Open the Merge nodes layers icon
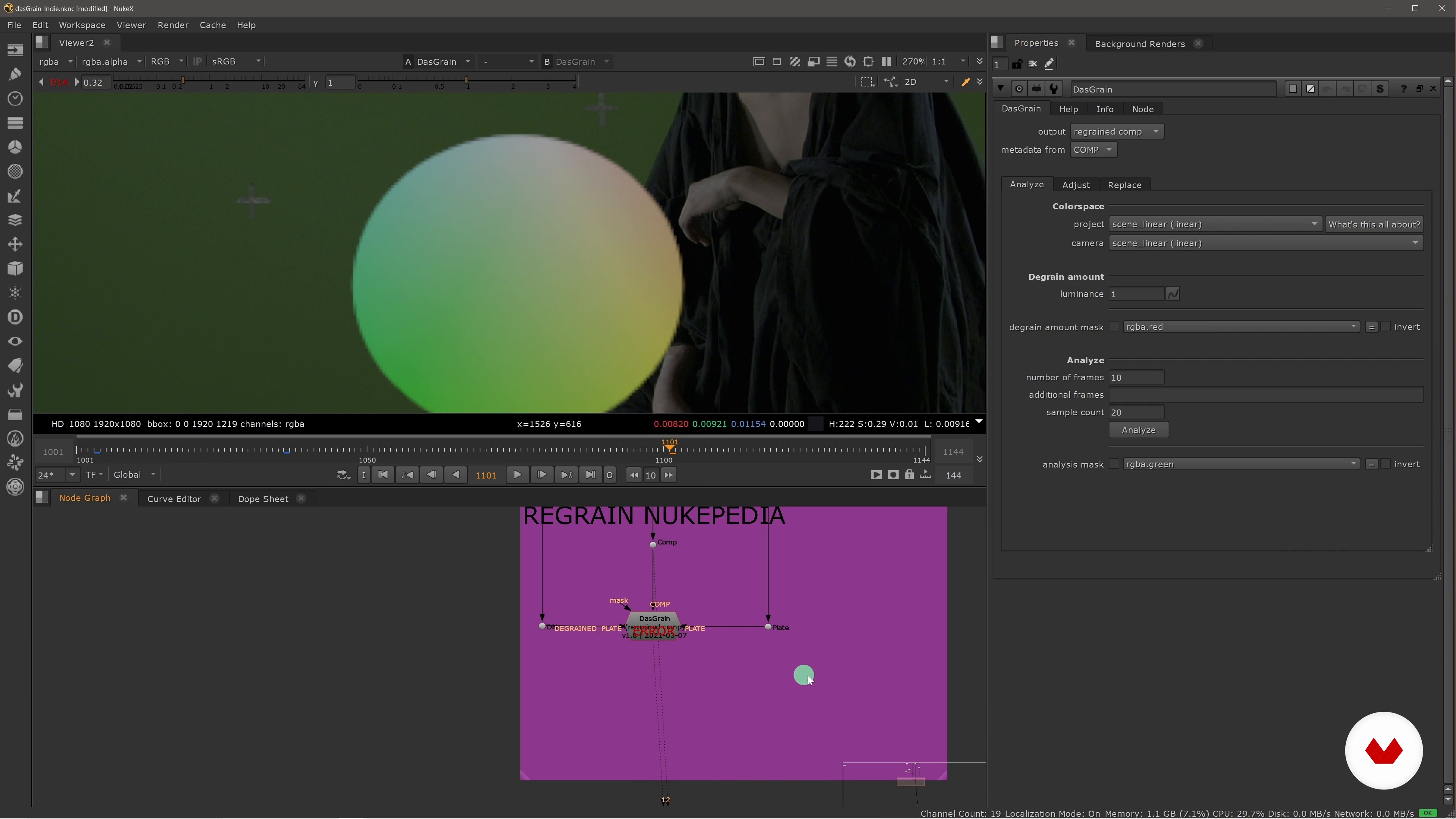The width and height of the screenshot is (1456, 819). click(15, 220)
